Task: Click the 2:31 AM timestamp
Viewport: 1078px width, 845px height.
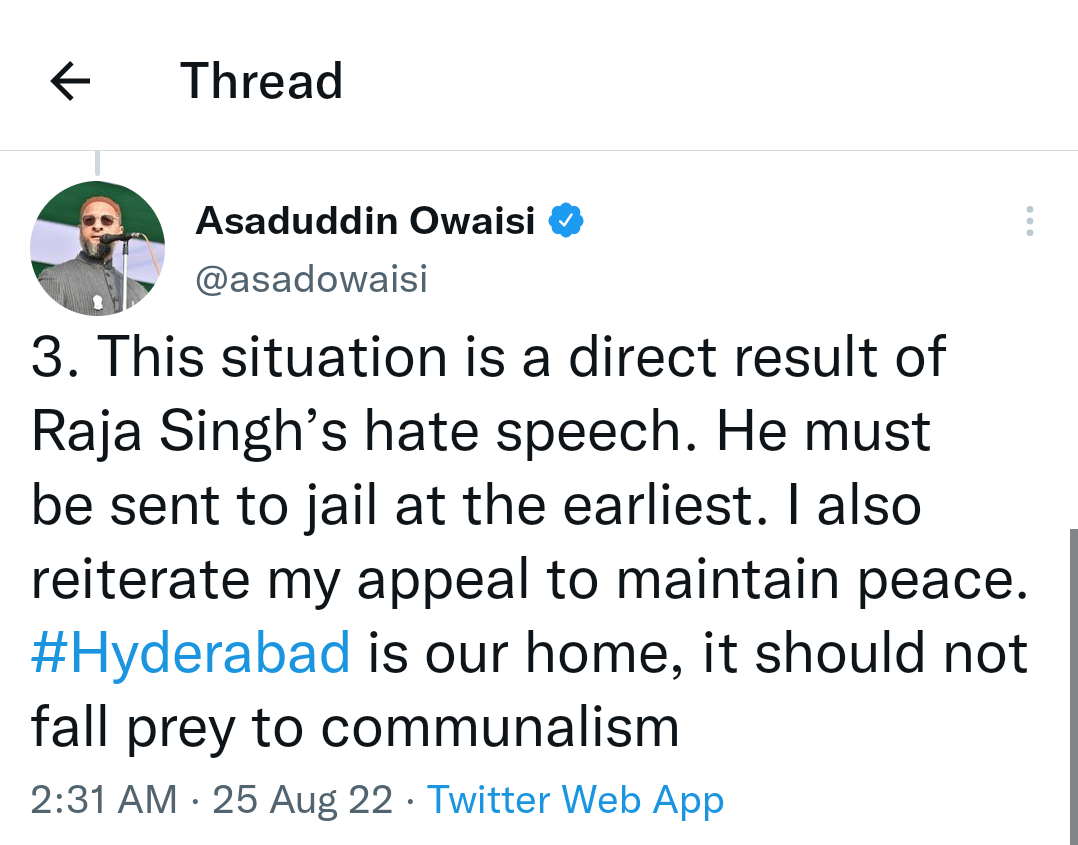Action: pyautogui.click(x=104, y=800)
